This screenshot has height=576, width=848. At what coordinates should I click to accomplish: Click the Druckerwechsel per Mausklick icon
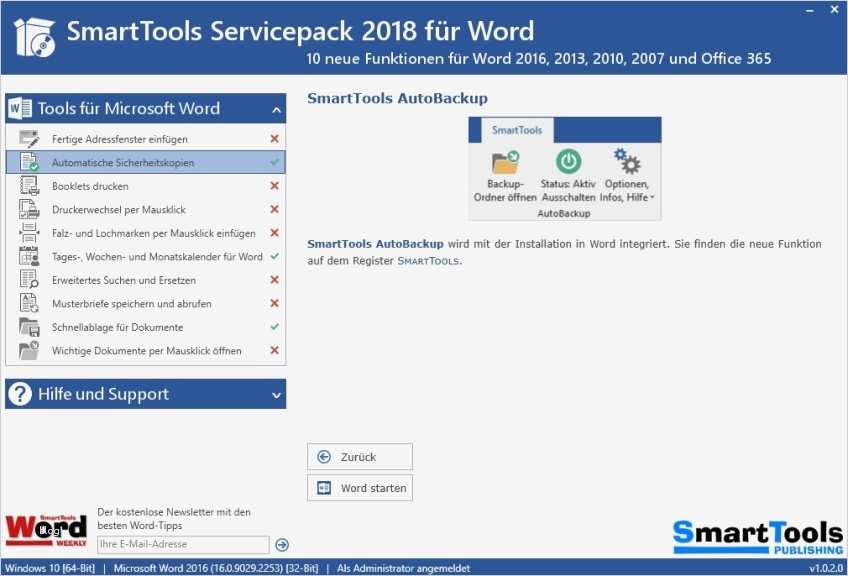coord(29,209)
